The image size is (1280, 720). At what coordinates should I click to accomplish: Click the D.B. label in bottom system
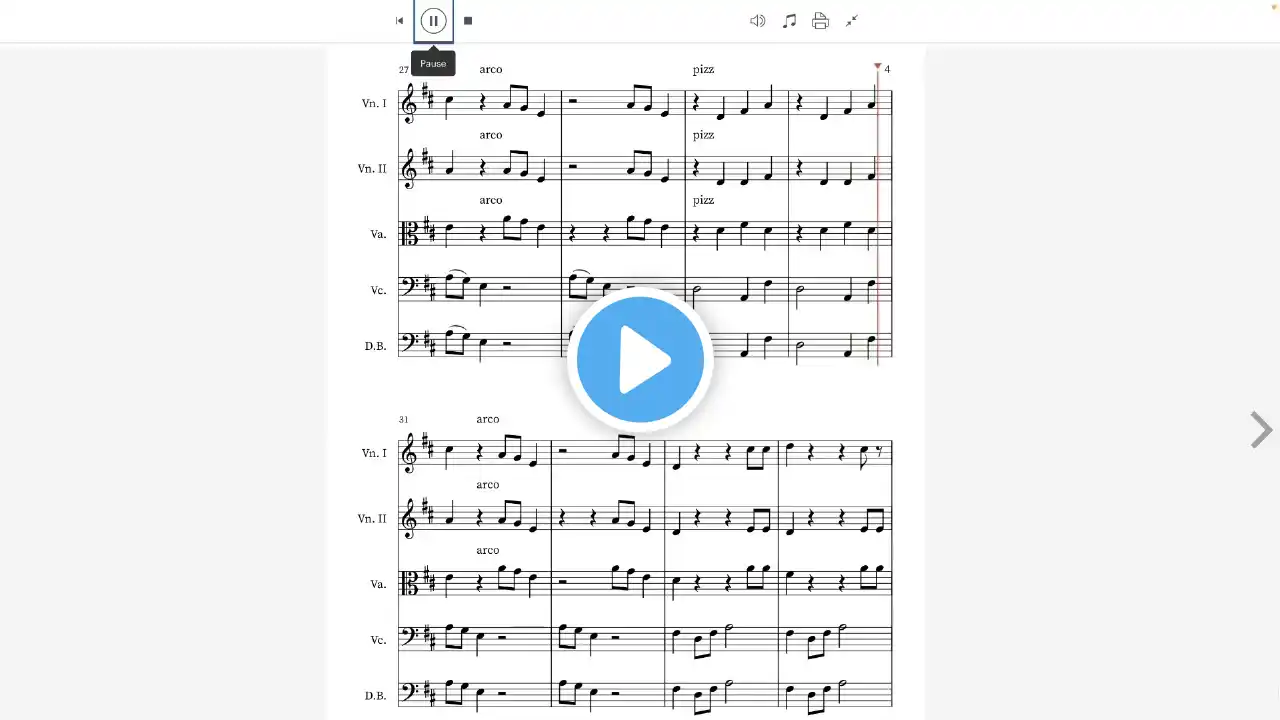tap(375, 695)
